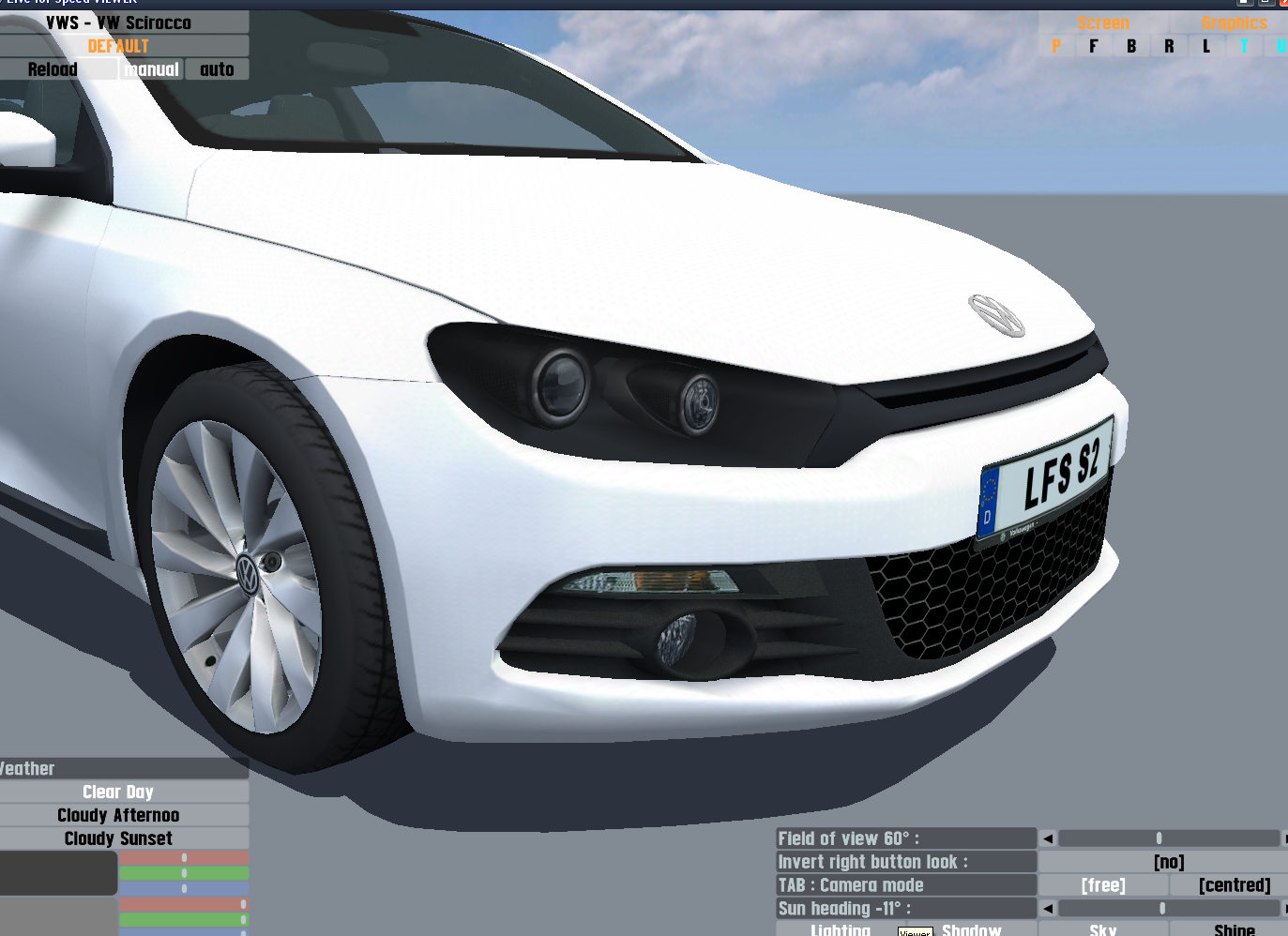This screenshot has width=1288, height=936.
Task: Open the Screen options tab
Action: pyautogui.click(x=1103, y=23)
